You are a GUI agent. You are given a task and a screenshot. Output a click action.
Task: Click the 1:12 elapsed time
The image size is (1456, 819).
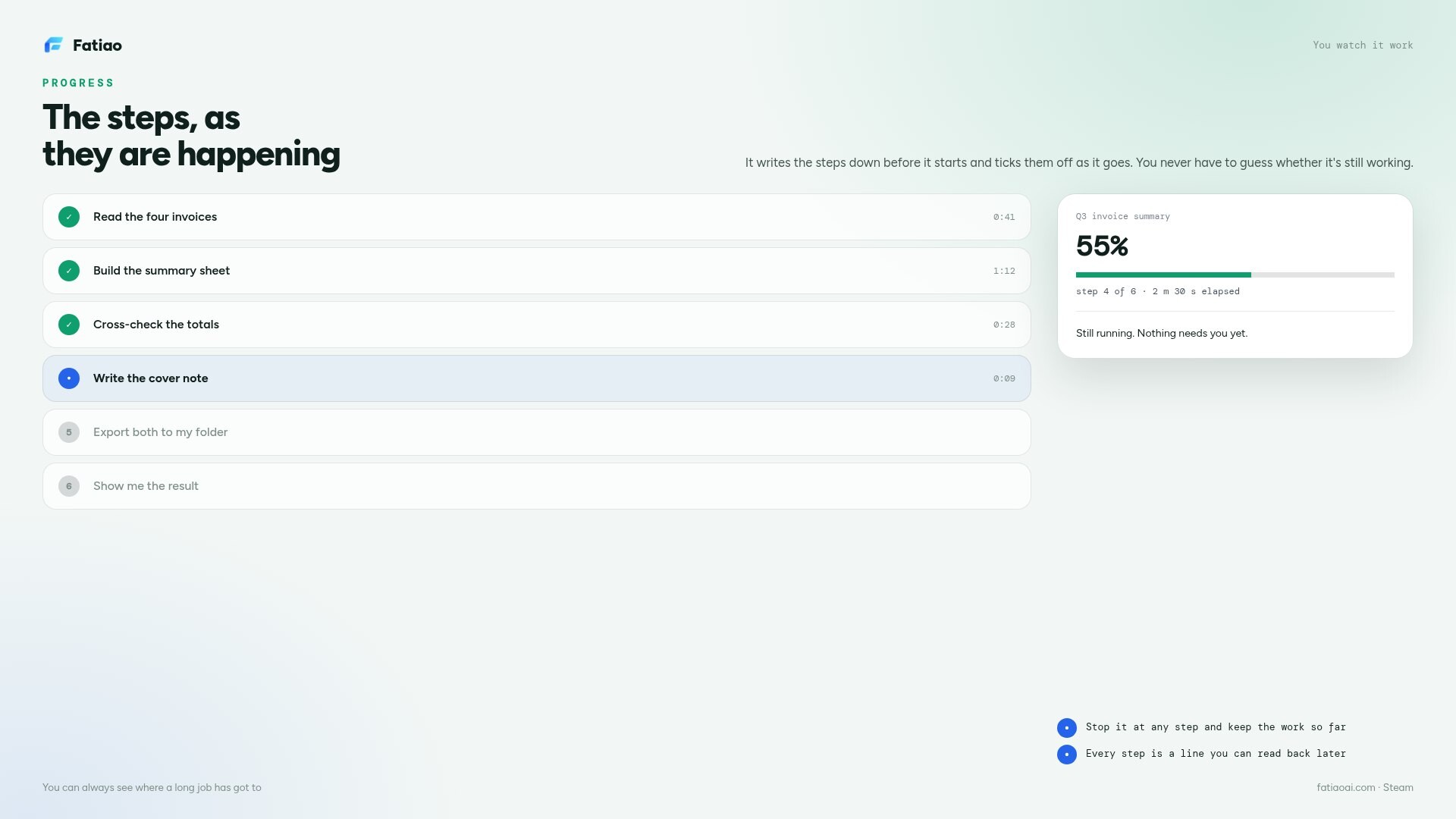click(1004, 271)
